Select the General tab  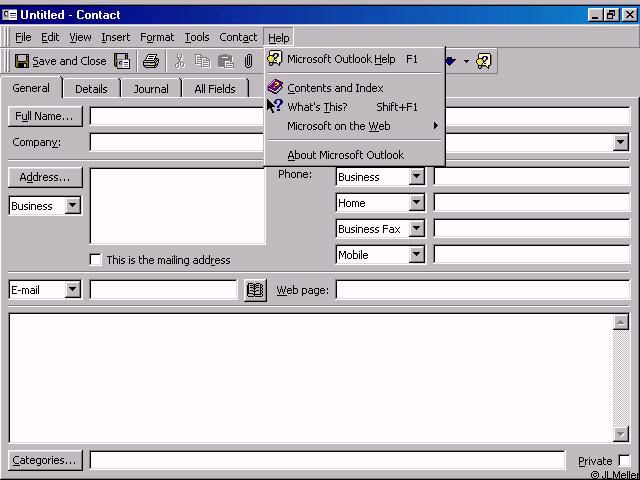click(31, 88)
